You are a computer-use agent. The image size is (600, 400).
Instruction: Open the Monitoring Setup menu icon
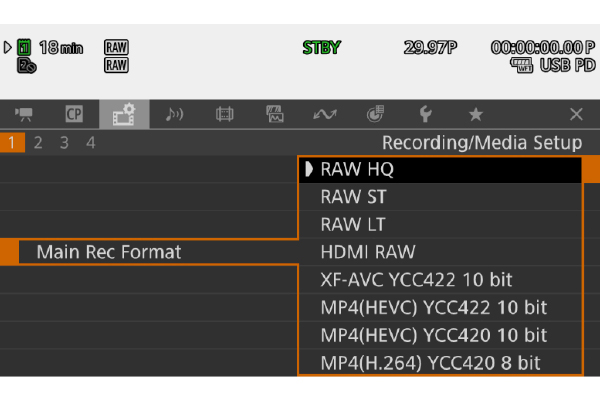pyautogui.click(x=275, y=115)
